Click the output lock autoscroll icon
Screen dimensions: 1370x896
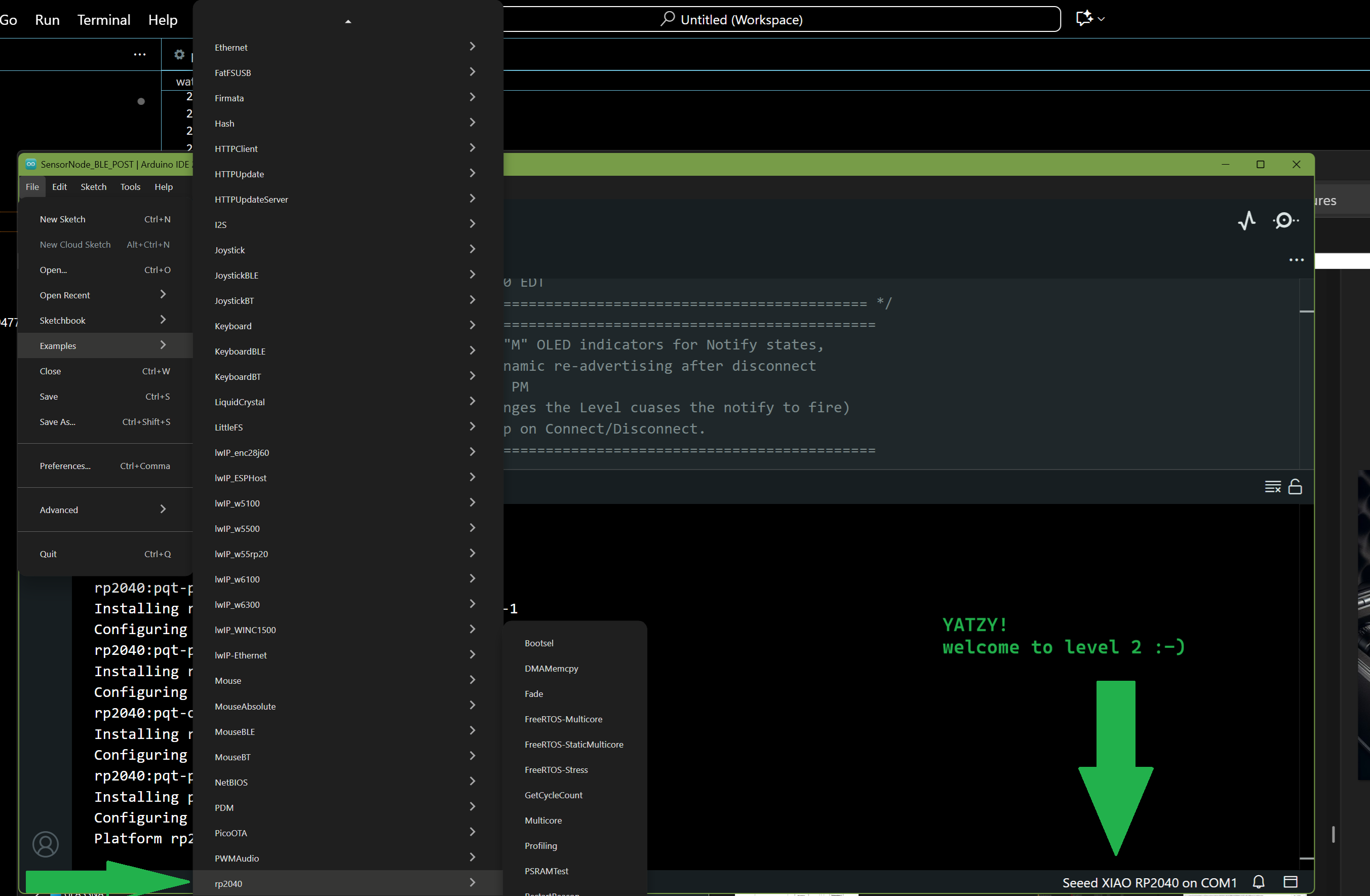click(1295, 487)
